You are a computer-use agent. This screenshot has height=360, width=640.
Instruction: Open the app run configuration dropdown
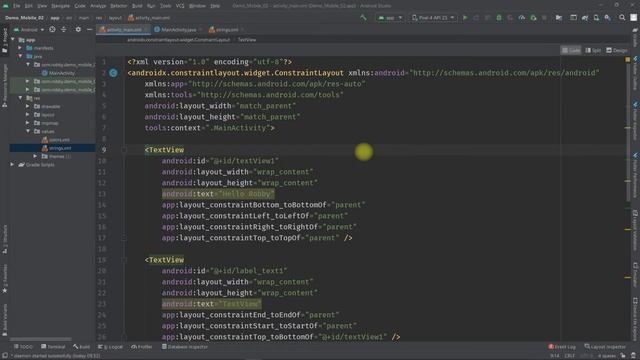pos(390,18)
